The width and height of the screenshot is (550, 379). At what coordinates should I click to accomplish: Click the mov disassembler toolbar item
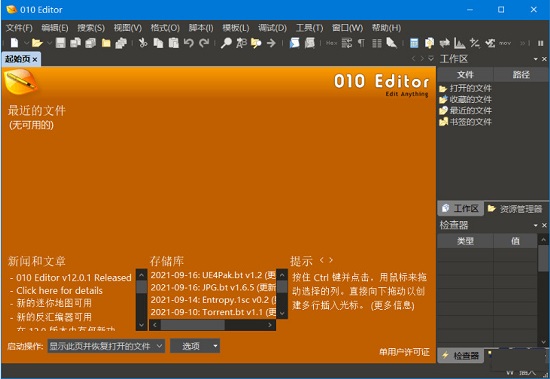point(505,43)
